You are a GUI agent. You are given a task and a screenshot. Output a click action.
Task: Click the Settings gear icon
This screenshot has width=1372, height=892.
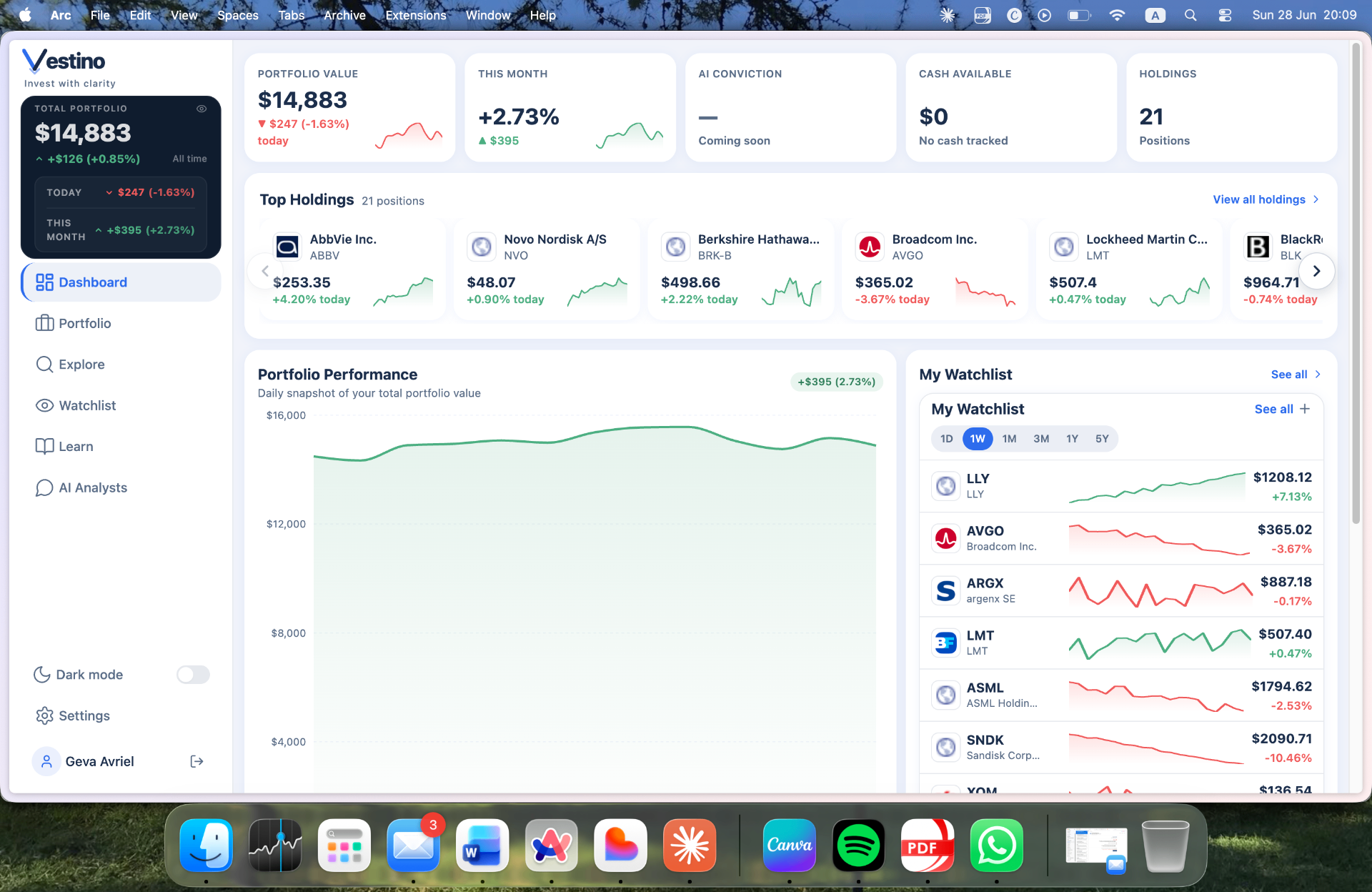(44, 715)
